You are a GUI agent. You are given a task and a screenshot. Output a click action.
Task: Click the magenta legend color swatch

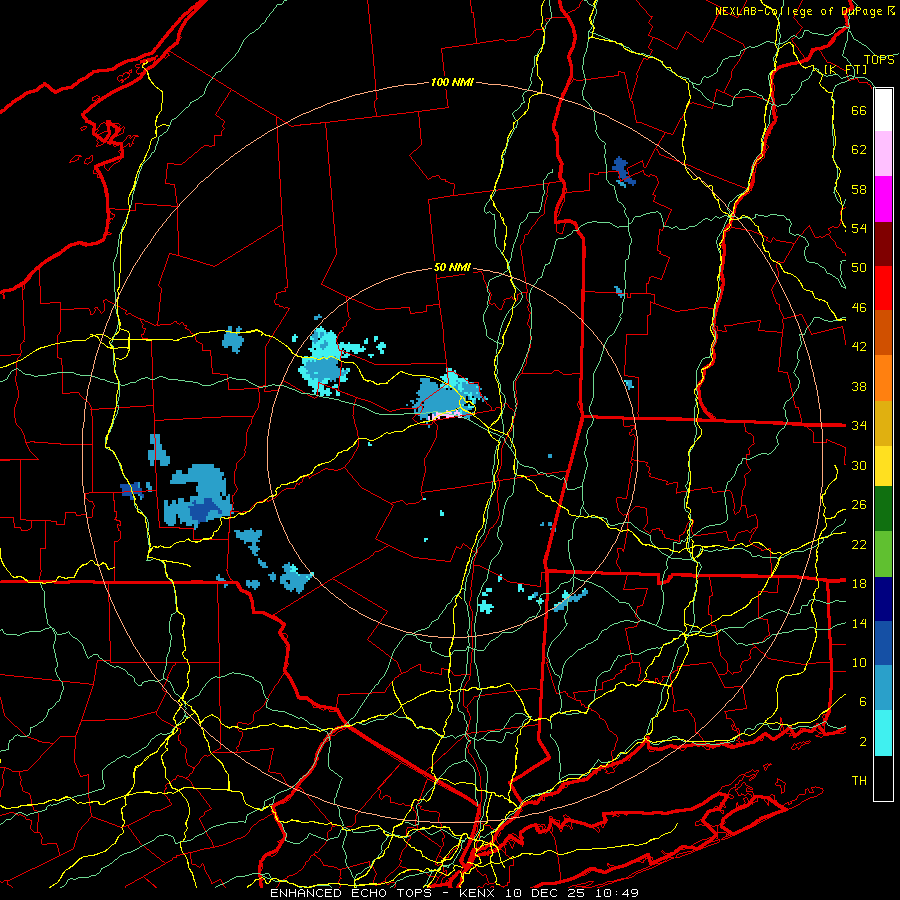tap(883, 199)
